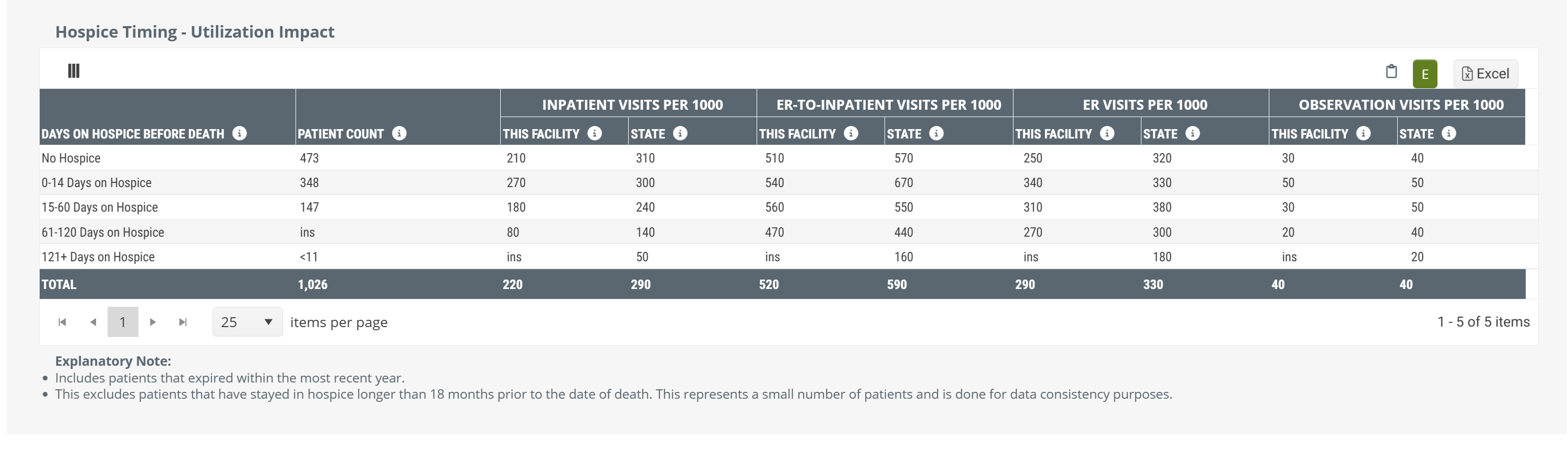1568x452 pixels.
Task: Click Inpatient Visits This Facility info icon
Action: click(595, 133)
